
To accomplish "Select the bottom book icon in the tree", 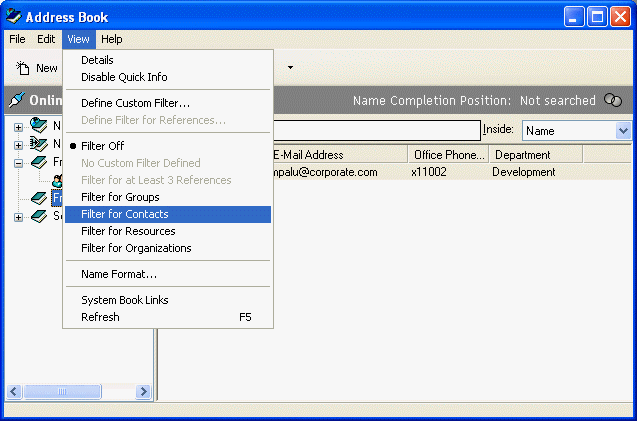I will [x=39, y=216].
